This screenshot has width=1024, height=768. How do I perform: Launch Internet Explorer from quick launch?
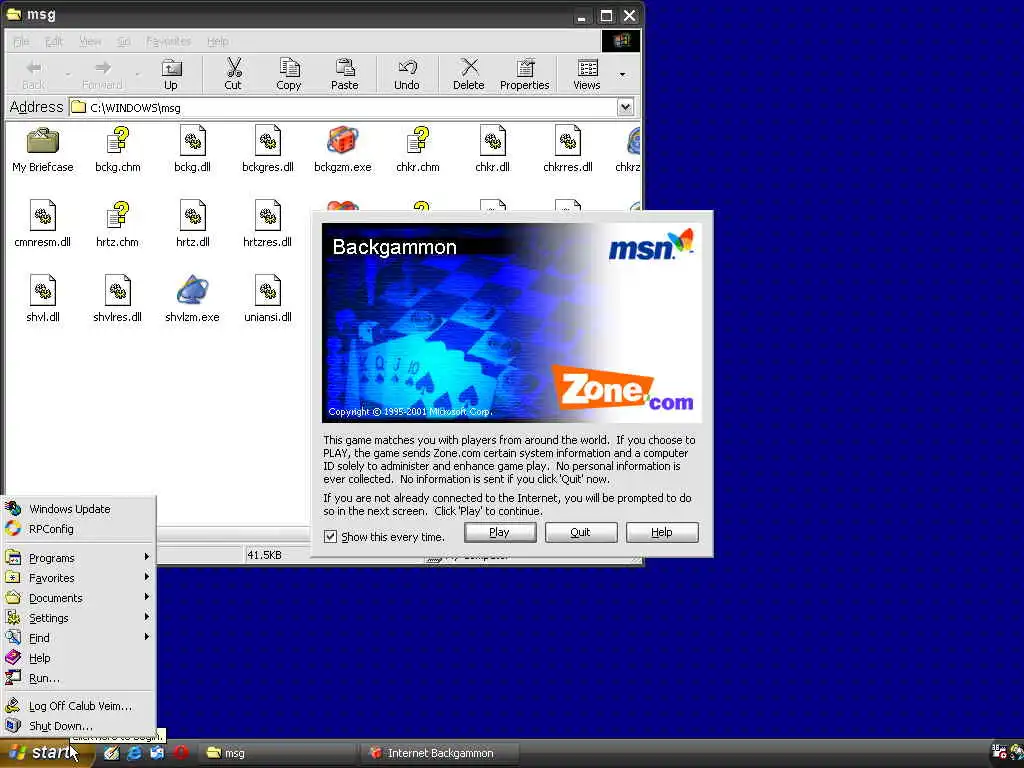[135, 753]
